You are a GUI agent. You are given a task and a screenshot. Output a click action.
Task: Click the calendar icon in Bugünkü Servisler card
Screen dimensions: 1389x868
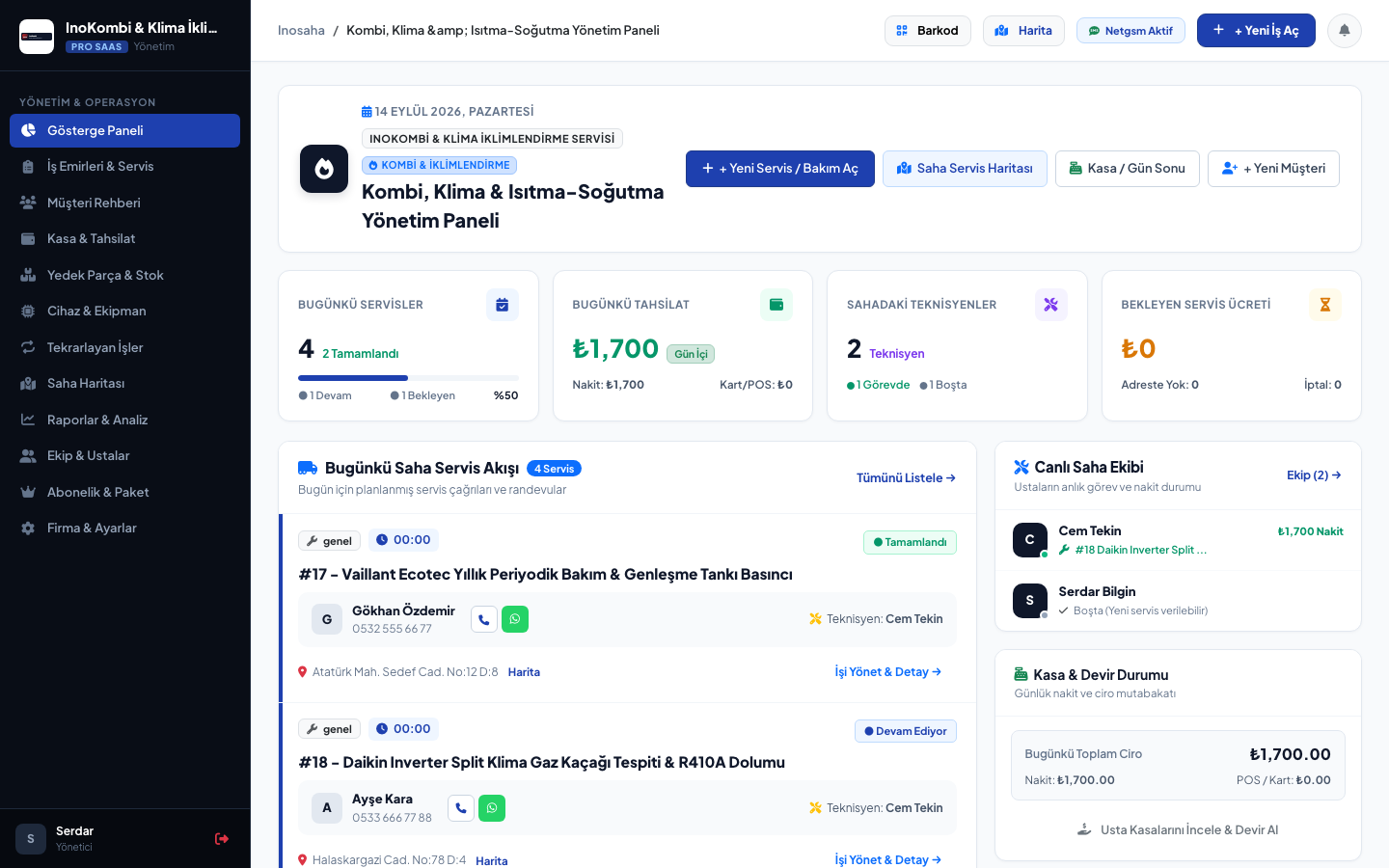point(503,305)
